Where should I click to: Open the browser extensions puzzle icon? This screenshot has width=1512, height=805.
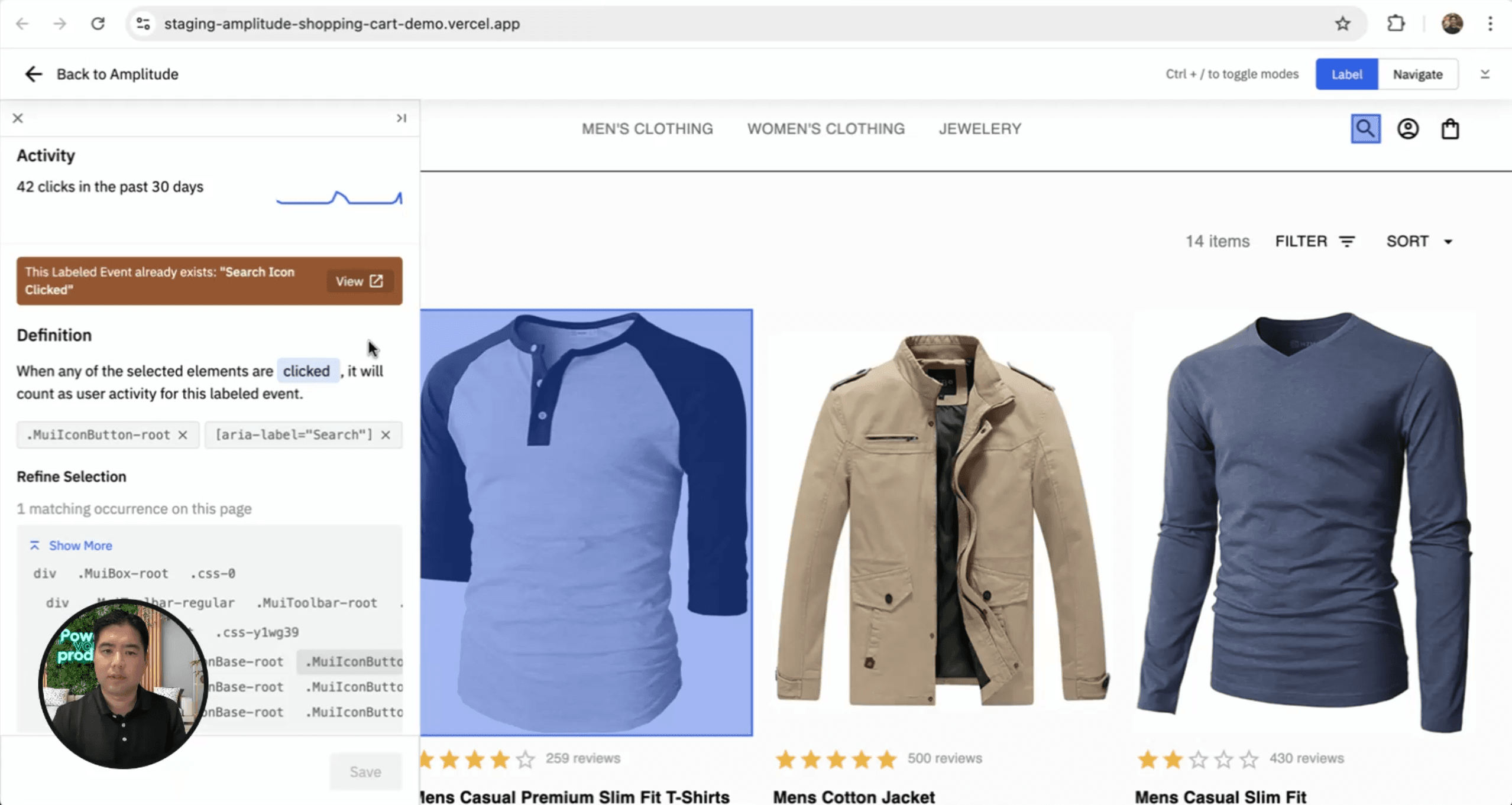pos(1396,24)
